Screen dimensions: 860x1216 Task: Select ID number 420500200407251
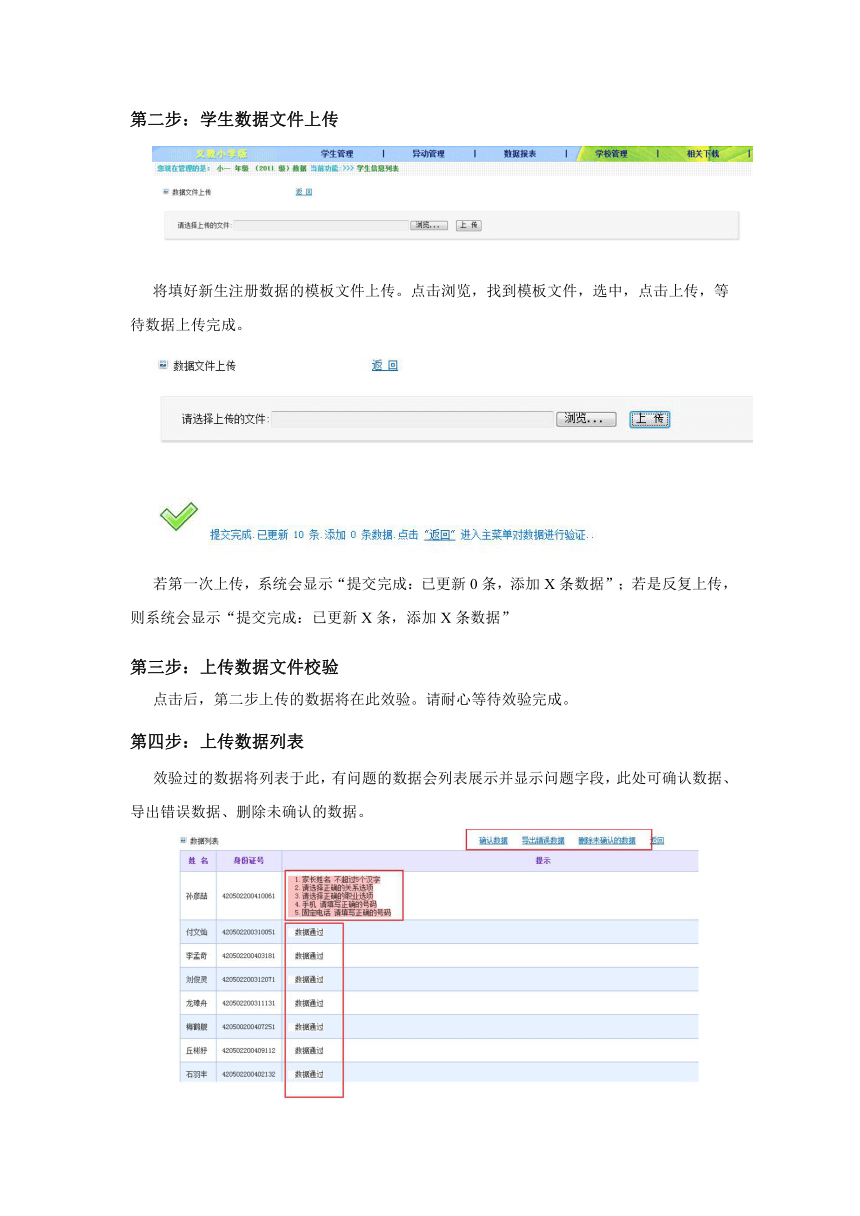[x=249, y=1027]
